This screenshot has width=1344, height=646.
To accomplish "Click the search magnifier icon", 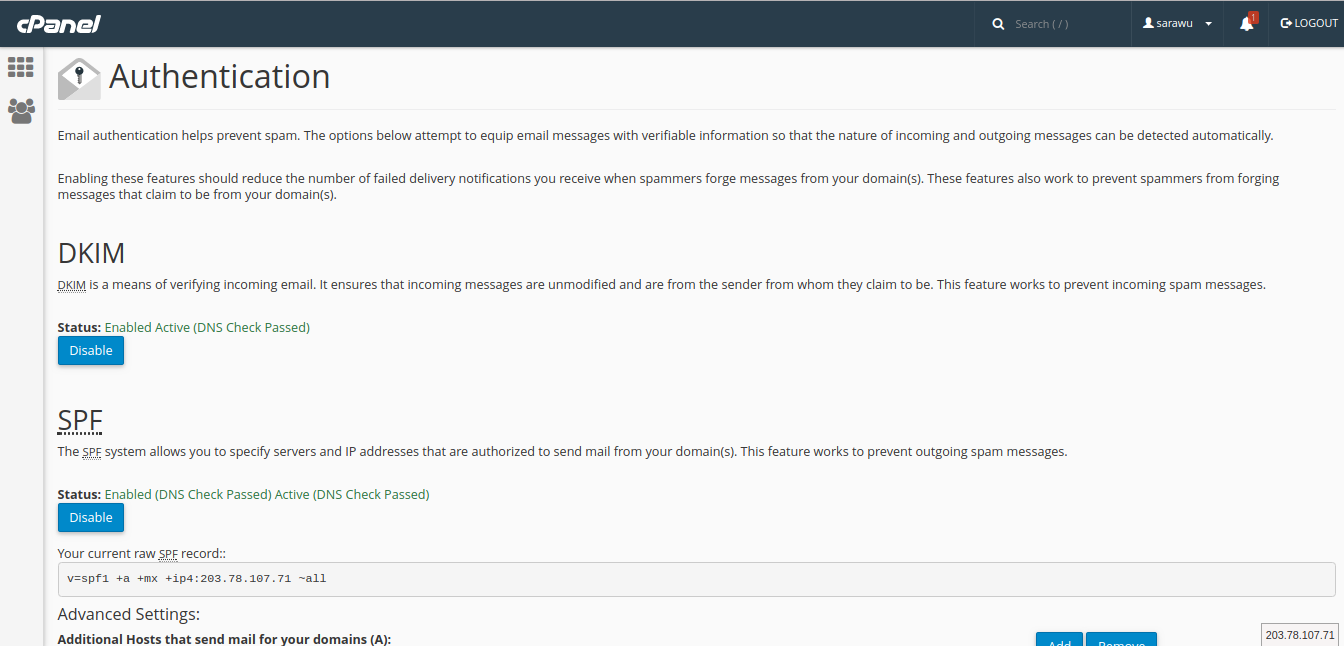I will coord(998,24).
